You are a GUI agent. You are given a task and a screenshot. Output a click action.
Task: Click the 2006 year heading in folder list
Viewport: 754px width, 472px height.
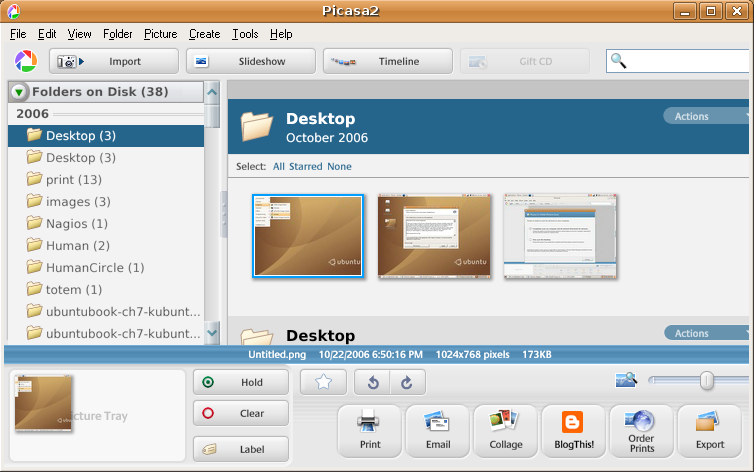[32, 114]
